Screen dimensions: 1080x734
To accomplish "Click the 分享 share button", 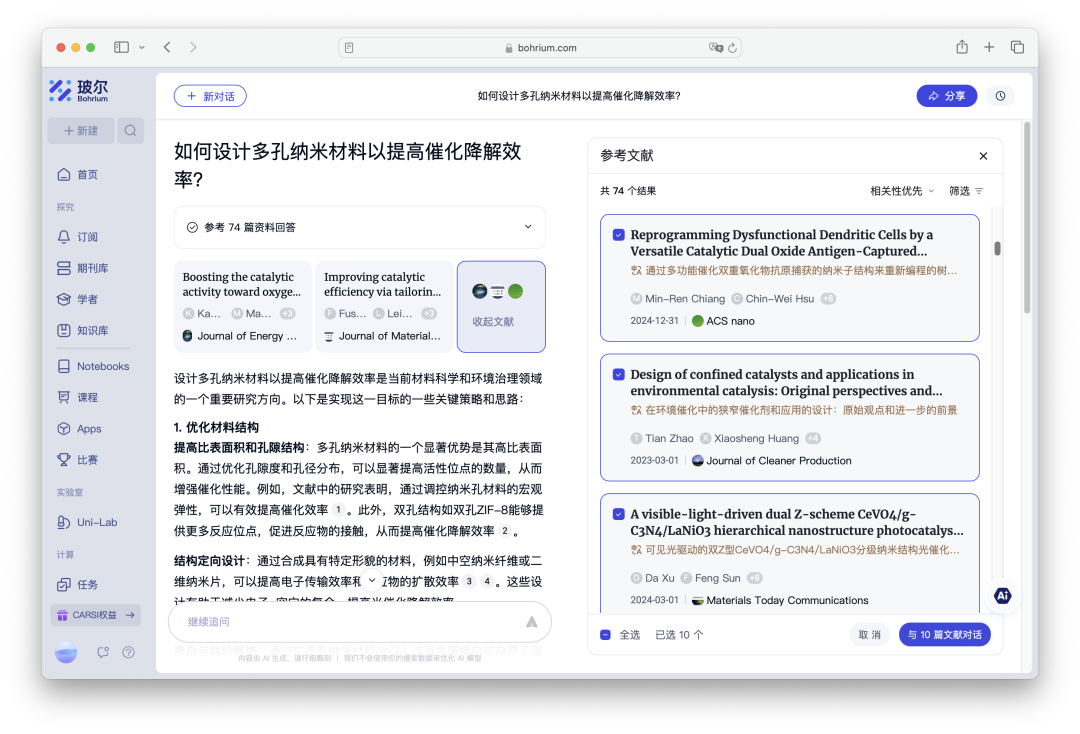I will tap(946, 96).
